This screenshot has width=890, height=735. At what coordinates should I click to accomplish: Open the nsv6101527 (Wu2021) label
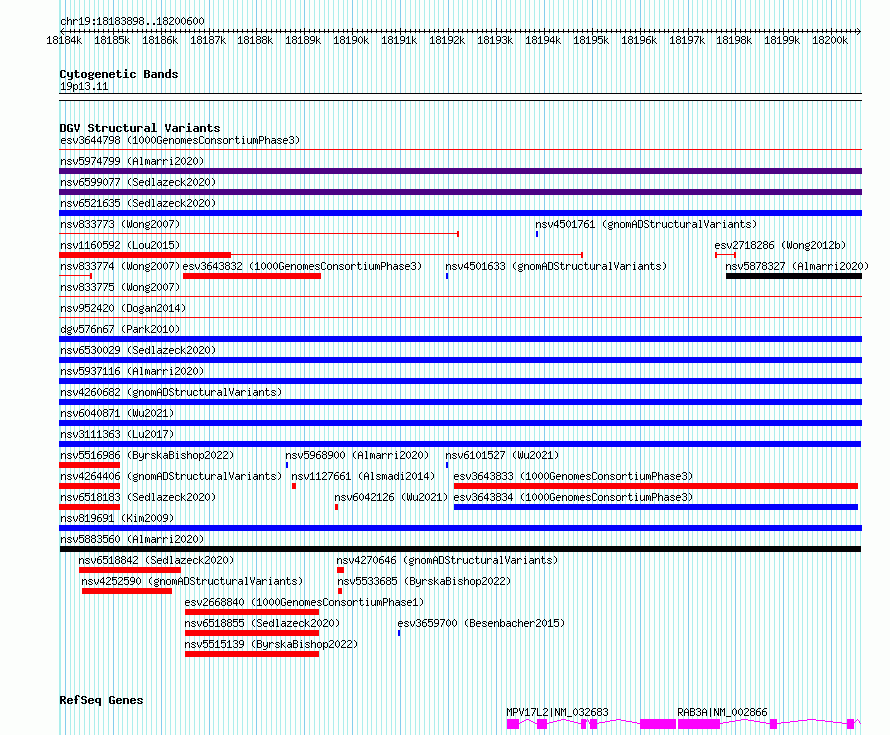(502, 455)
